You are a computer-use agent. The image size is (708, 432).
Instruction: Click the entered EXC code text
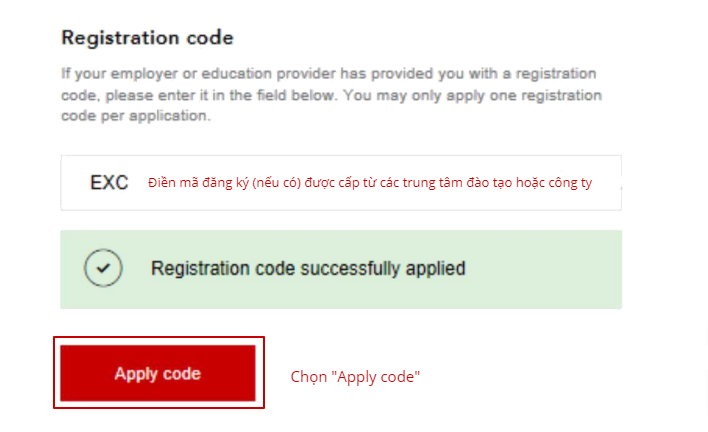click(x=109, y=184)
